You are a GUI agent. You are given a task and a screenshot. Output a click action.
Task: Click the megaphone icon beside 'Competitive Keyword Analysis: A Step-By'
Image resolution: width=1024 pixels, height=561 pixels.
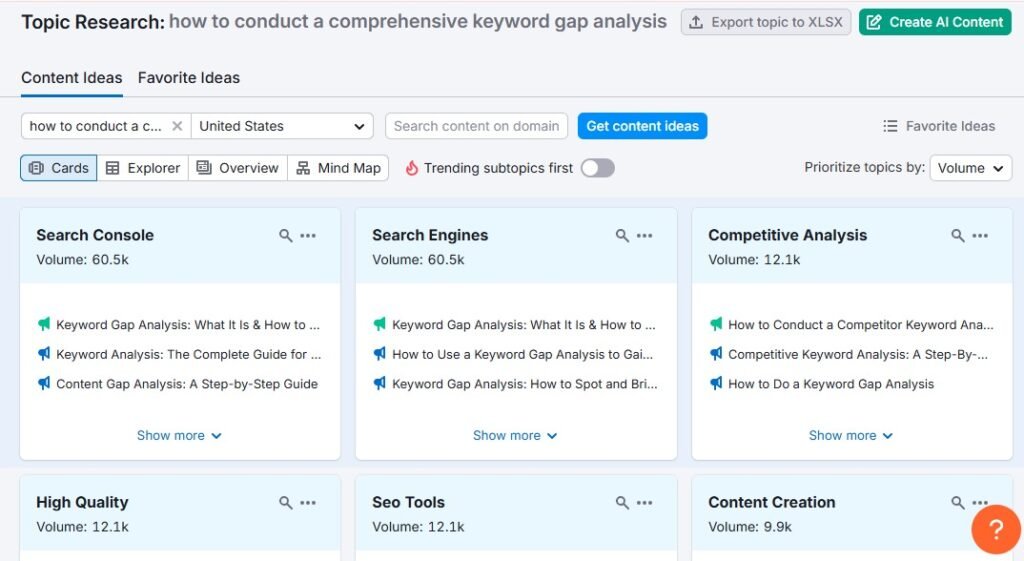(x=716, y=354)
